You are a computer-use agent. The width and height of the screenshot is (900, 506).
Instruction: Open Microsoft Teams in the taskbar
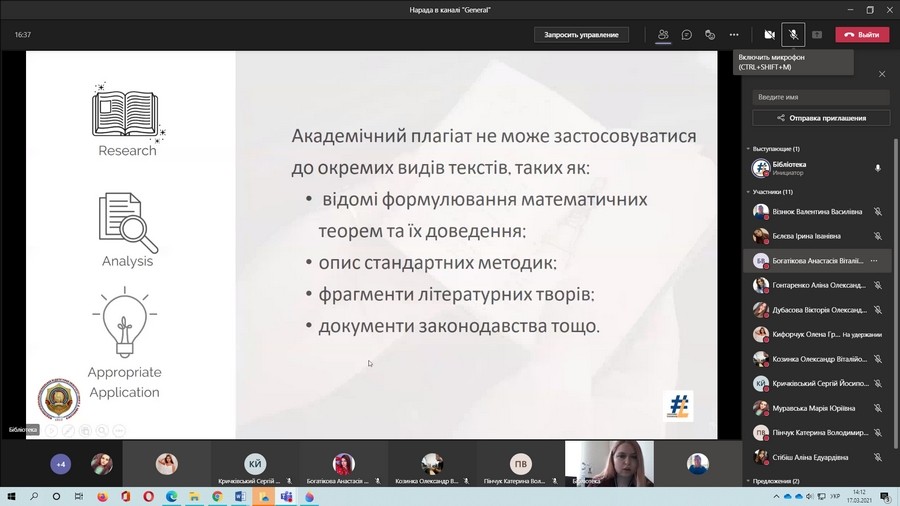pyautogui.click(x=287, y=496)
